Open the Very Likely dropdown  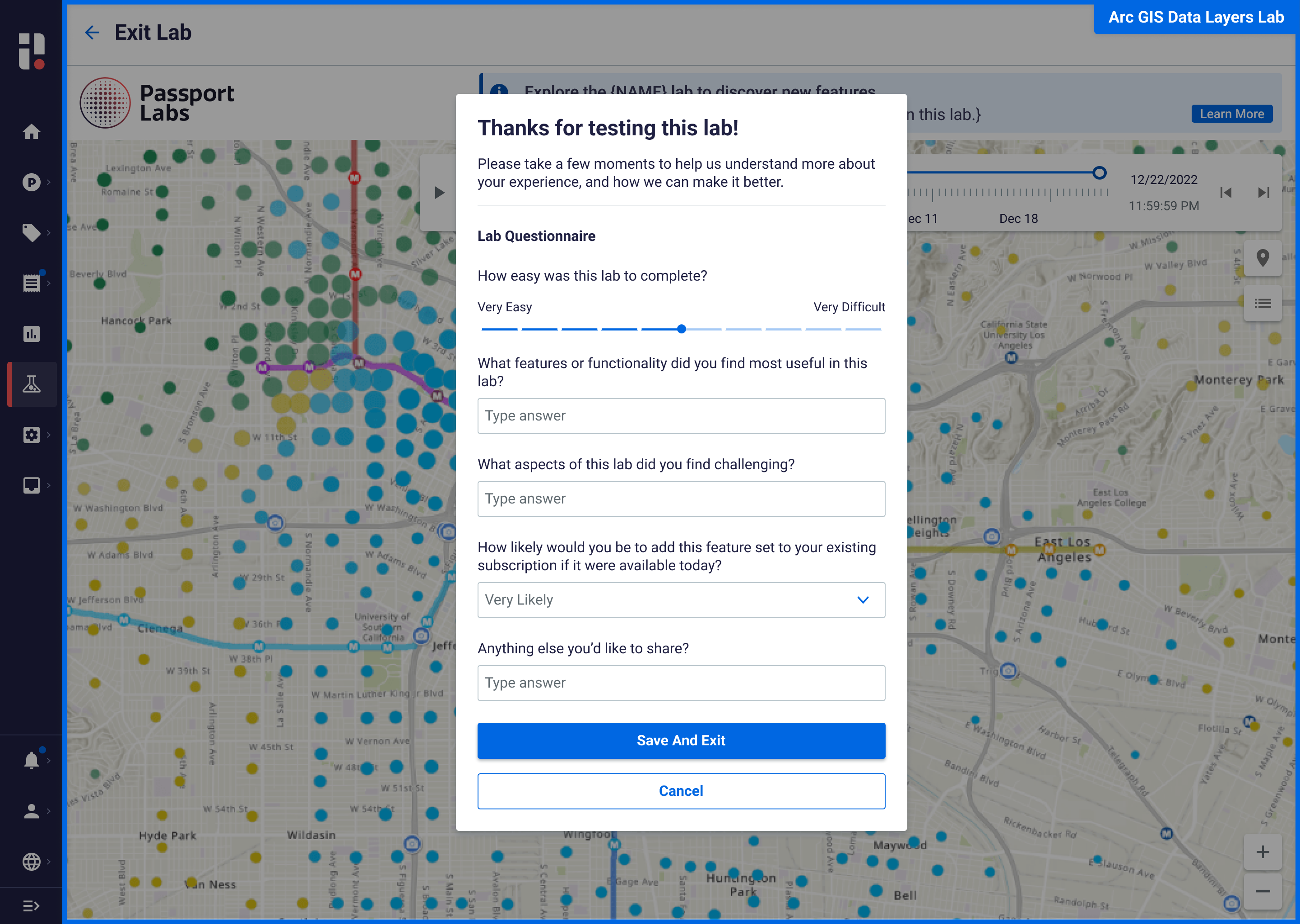tap(681, 600)
